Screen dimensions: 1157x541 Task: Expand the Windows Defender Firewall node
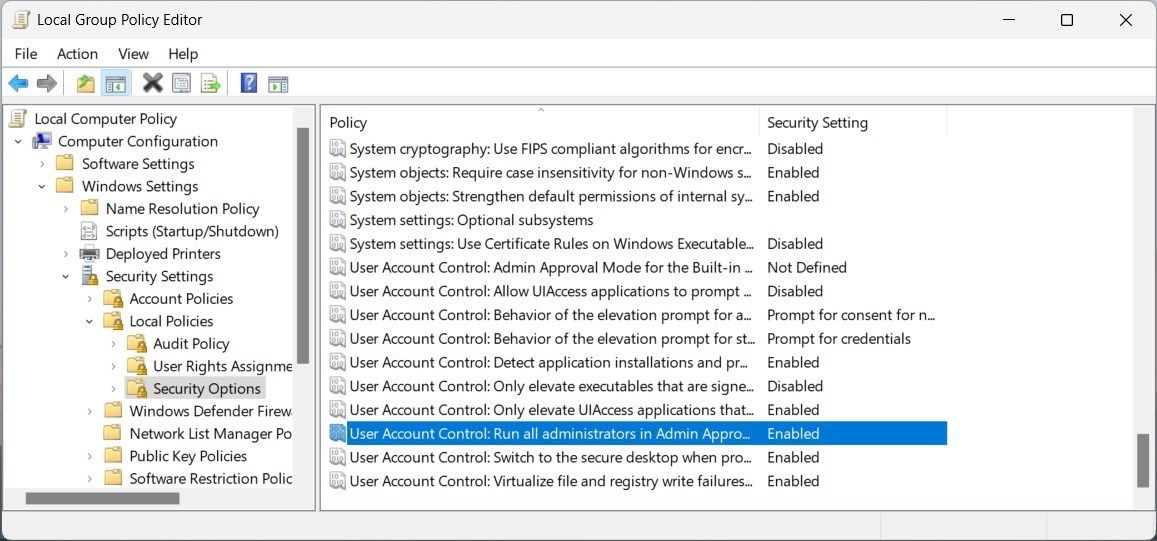point(89,411)
